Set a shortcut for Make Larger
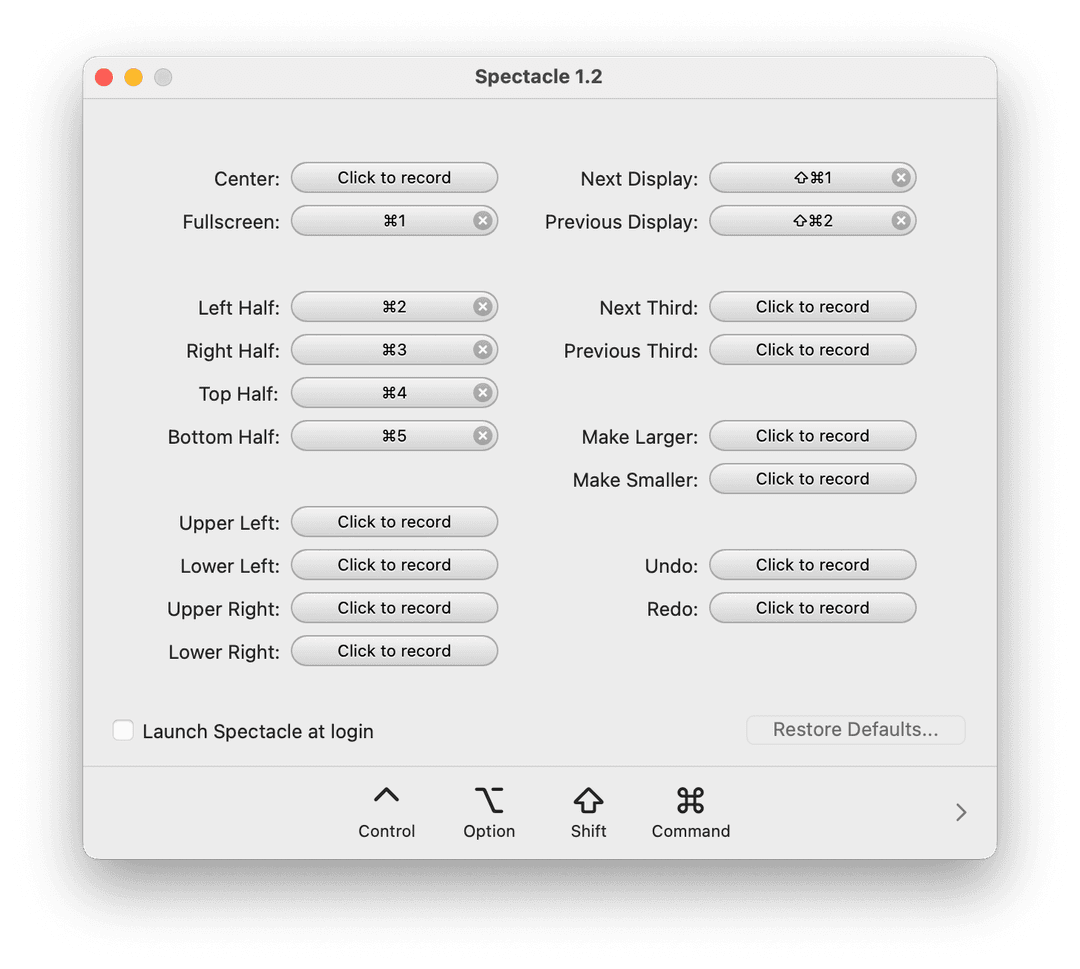This screenshot has width=1080, height=969. click(812, 436)
